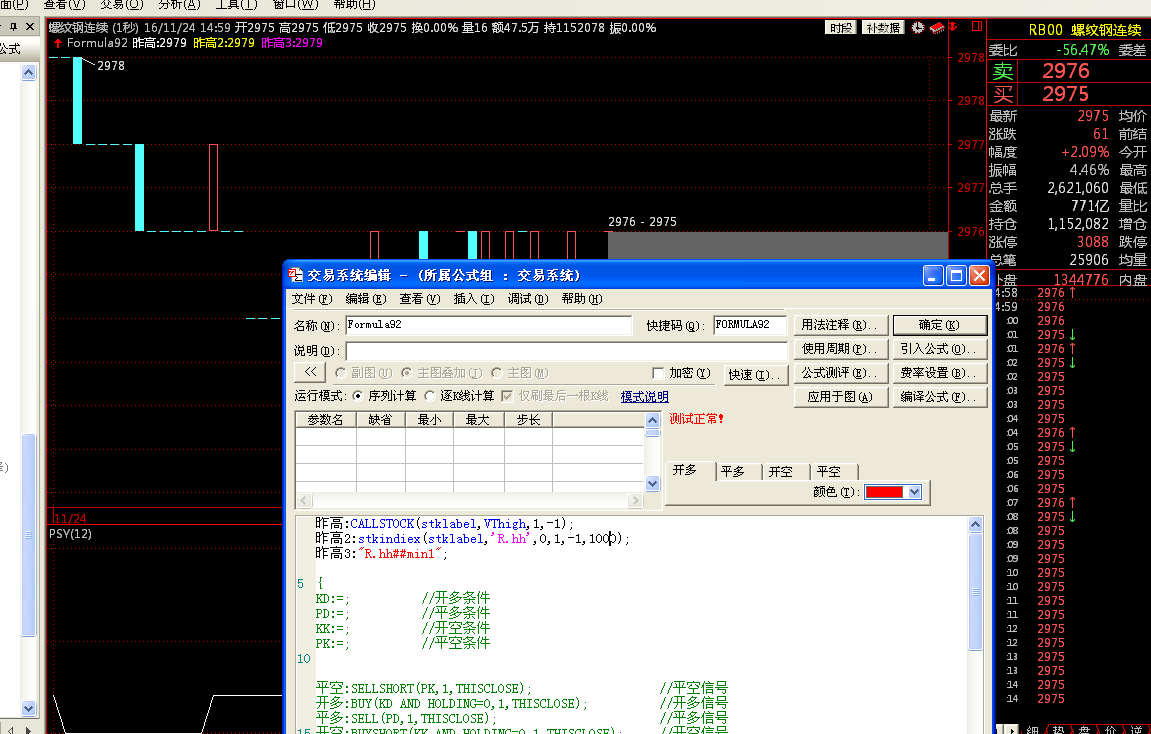Open the 分析 menu in main window
The width and height of the screenshot is (1151, 734).
179,4
